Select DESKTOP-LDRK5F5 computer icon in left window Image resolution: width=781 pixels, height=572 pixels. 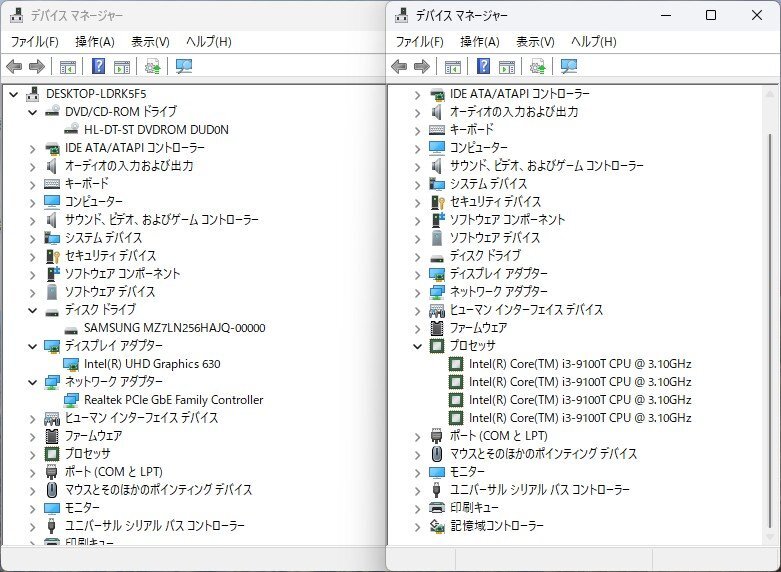[33, 94]
